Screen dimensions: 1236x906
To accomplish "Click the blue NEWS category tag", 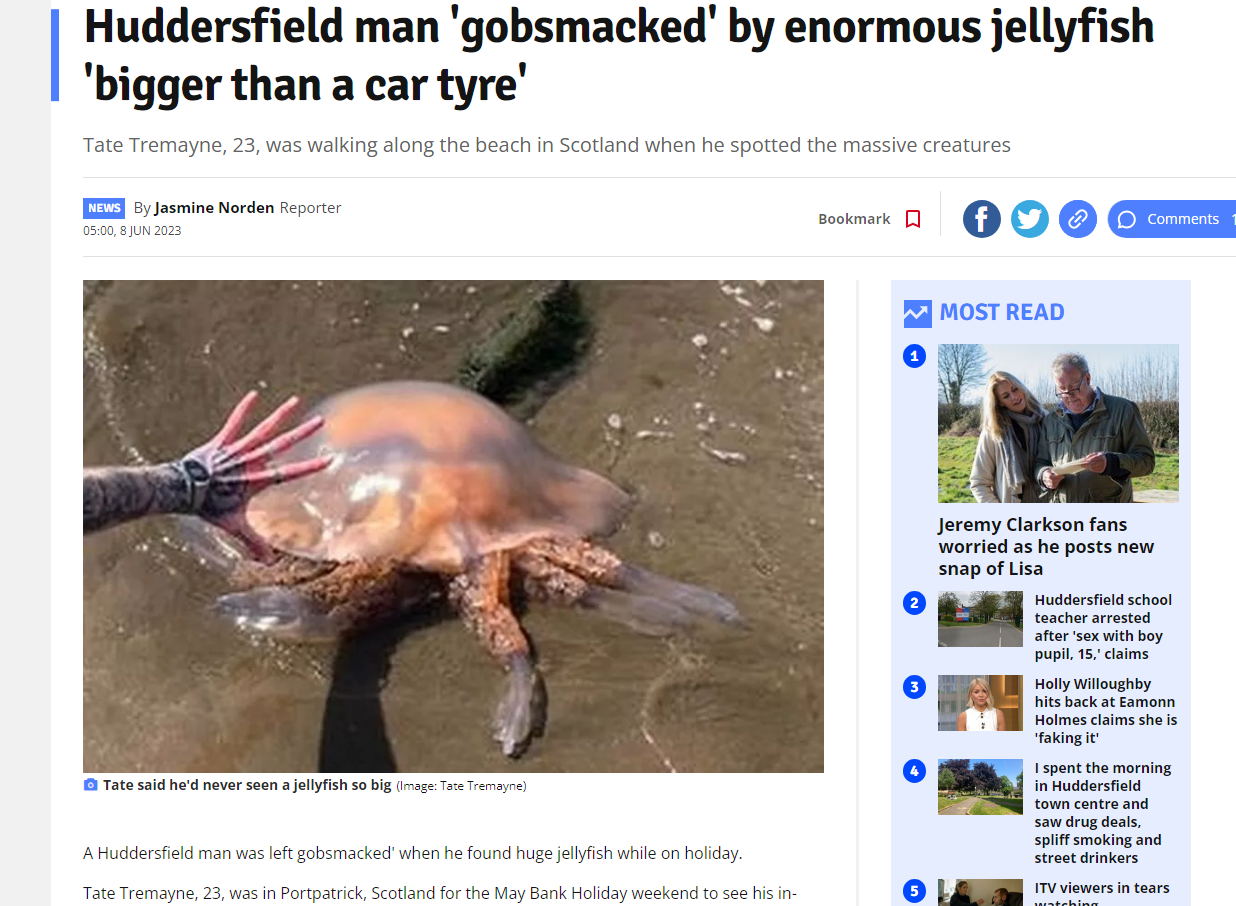I will [104, 208].
